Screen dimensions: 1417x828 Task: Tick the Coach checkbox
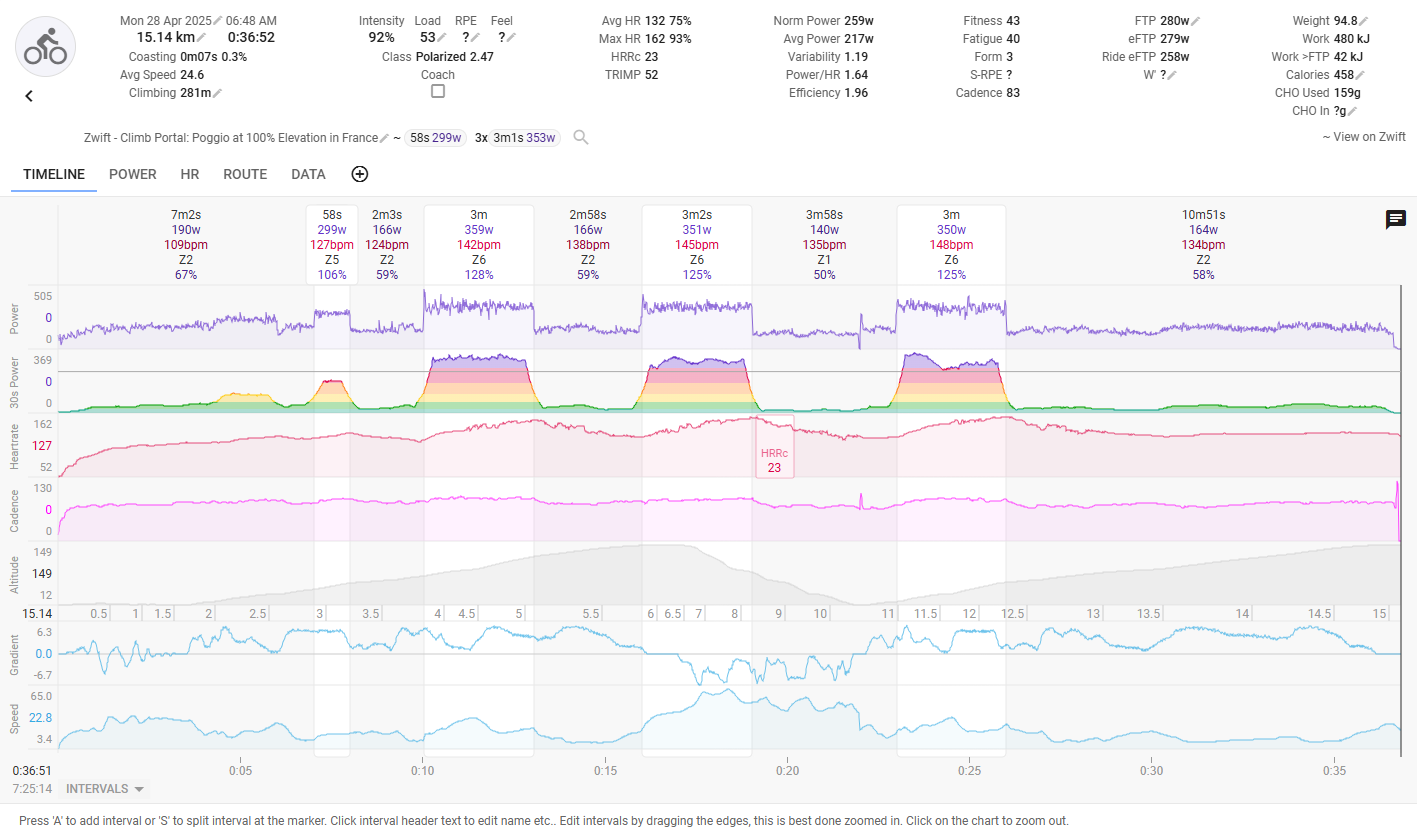point(438,91)
